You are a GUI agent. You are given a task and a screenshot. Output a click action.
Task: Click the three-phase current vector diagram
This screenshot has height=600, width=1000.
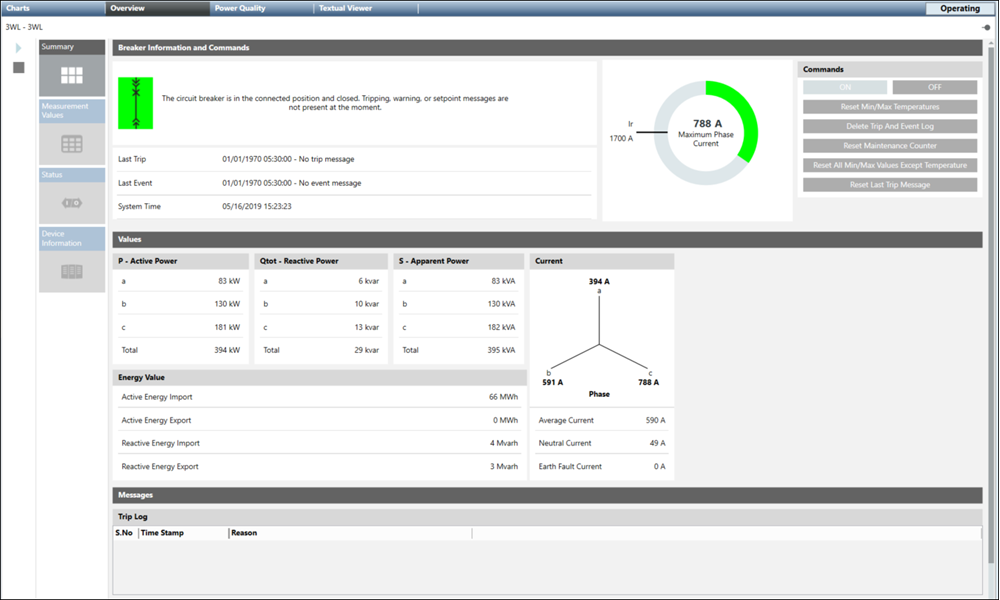(599, 342)
